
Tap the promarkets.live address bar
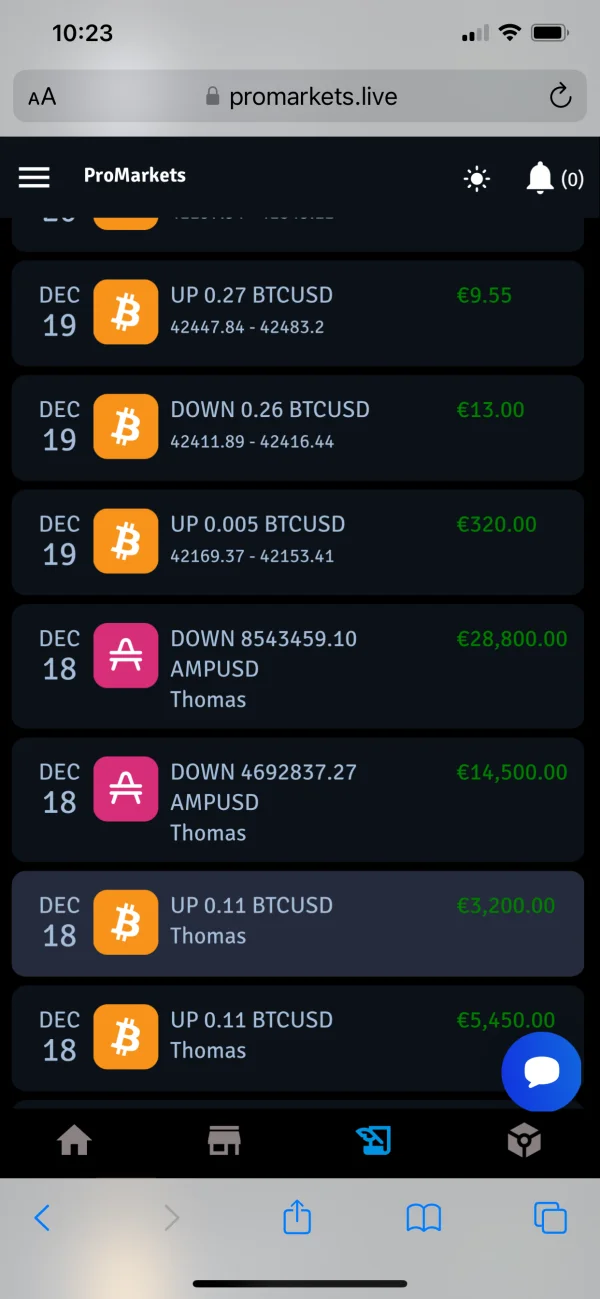point(300,97)
